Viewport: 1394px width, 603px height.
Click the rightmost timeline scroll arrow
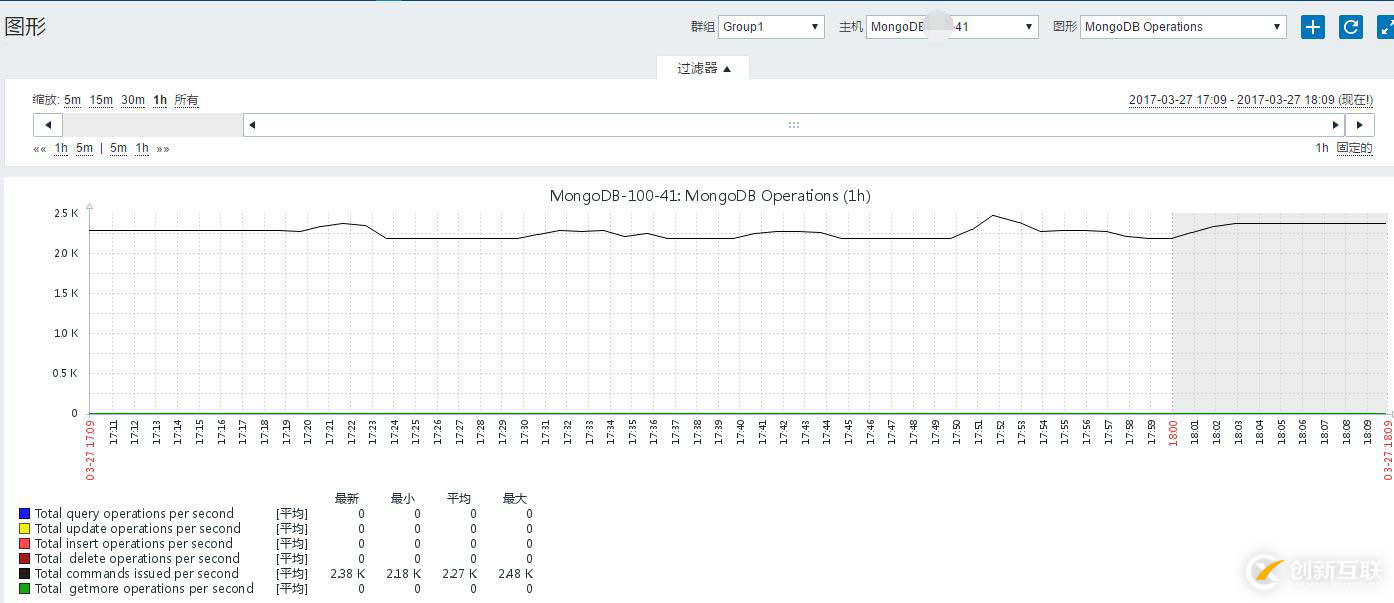pos(1360,124)
